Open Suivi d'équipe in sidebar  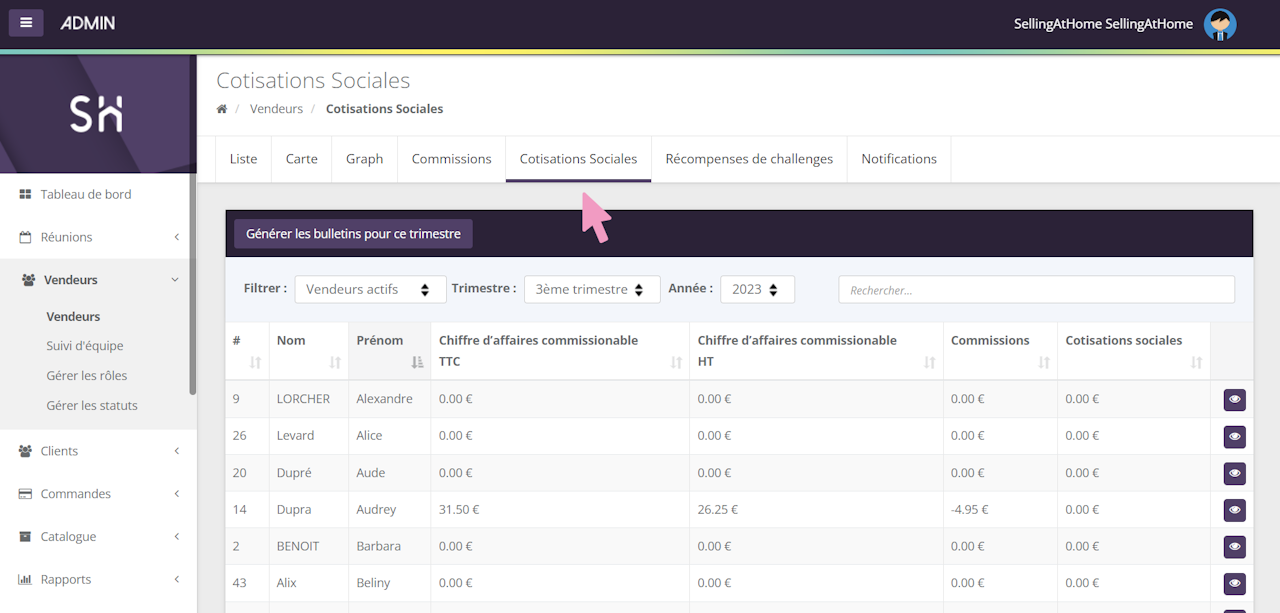click(85, 346)
